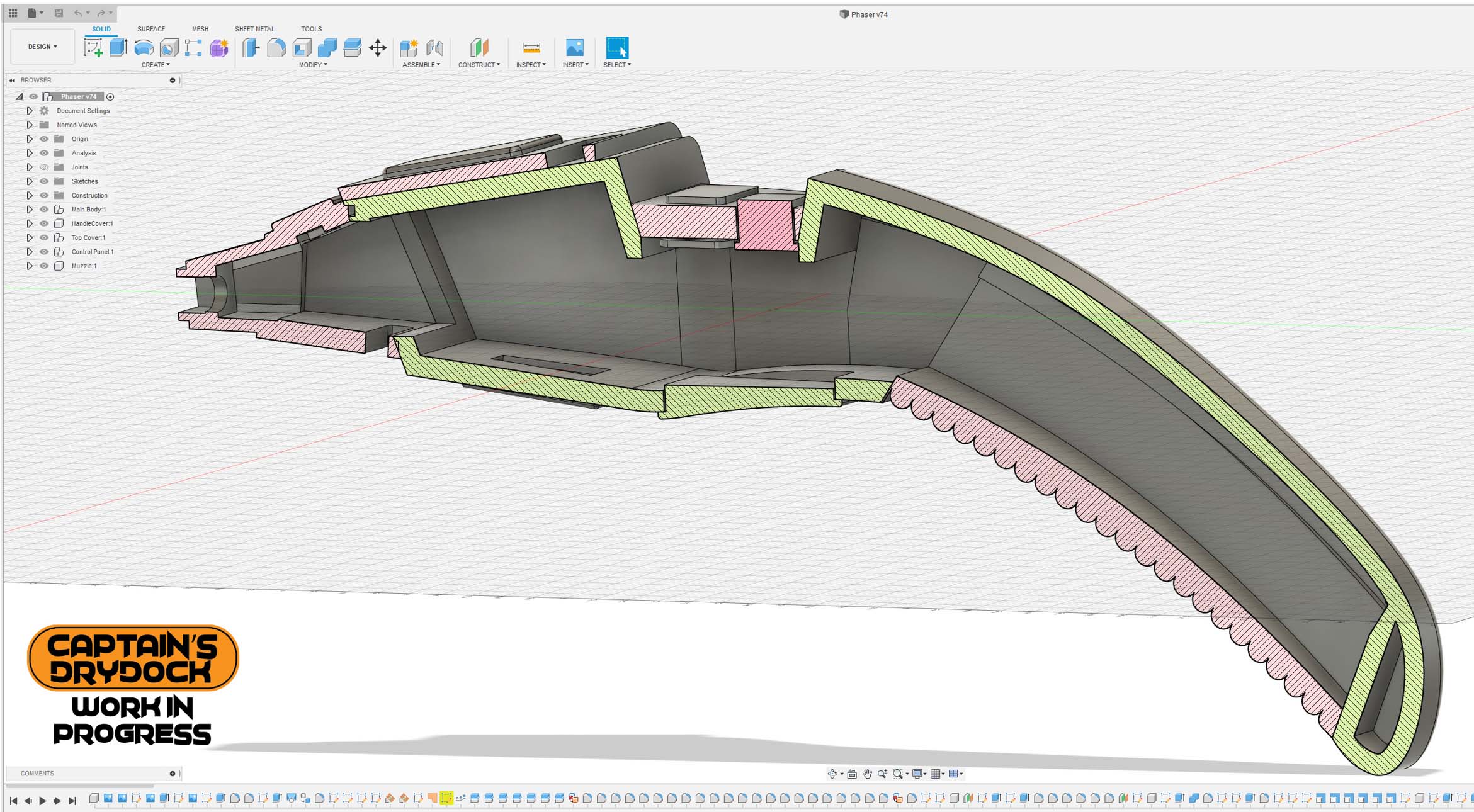Step back one timeline feature
Image resolution: width=1474 pixels, height=812 pixels.
pos(28,801)
